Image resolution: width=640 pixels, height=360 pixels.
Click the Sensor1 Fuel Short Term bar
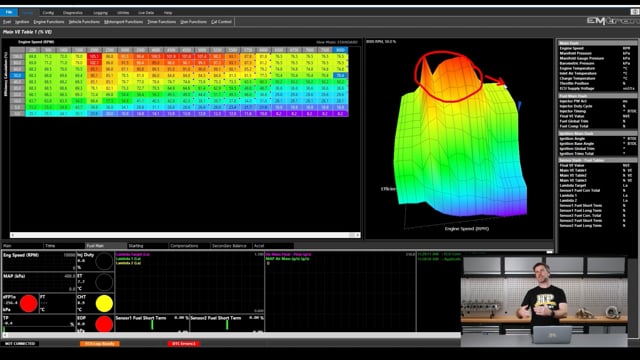(x=152, y=325)
